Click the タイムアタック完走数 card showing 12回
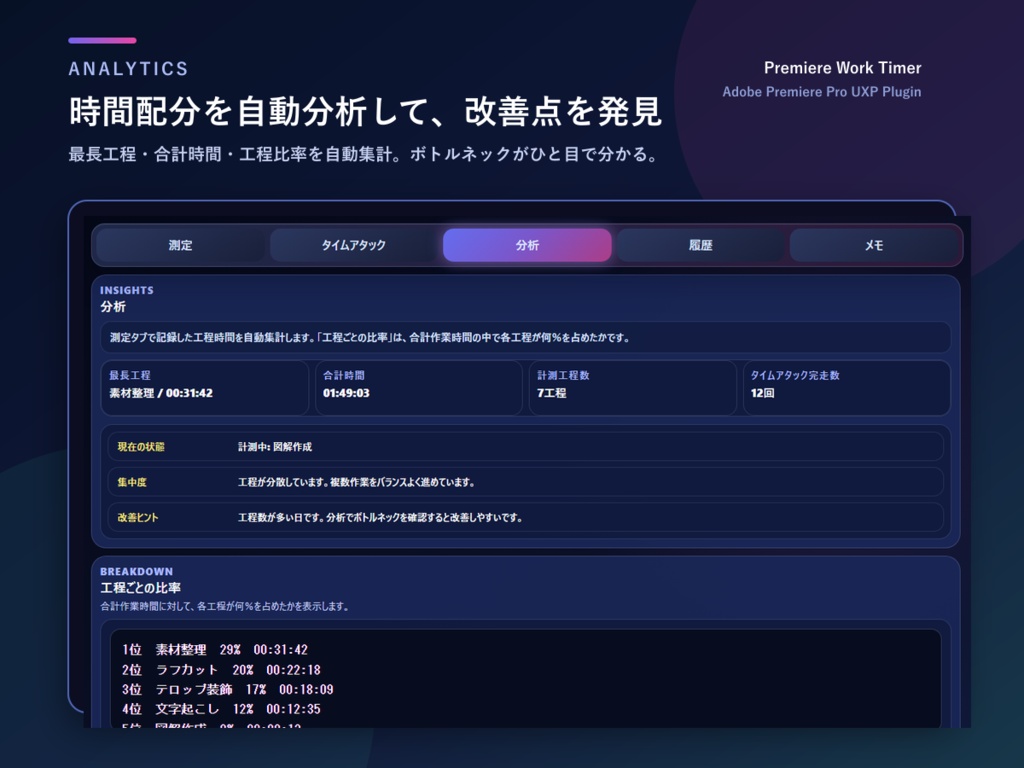The image size is (1024, 768). 846,388
